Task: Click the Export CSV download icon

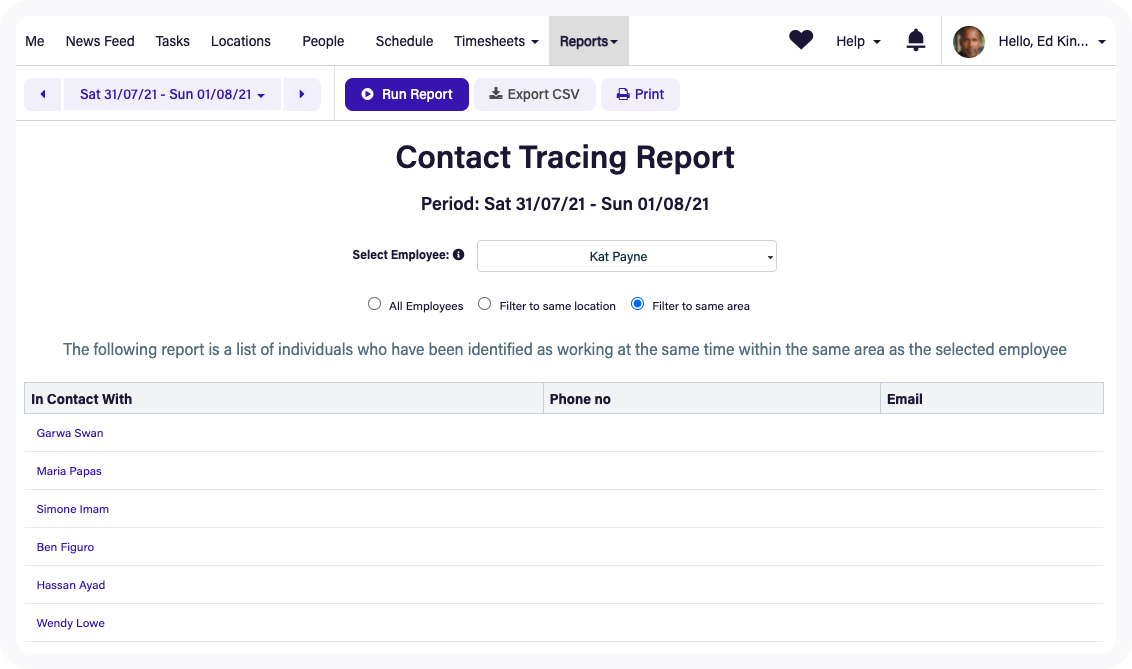Action: coord(495,94)
